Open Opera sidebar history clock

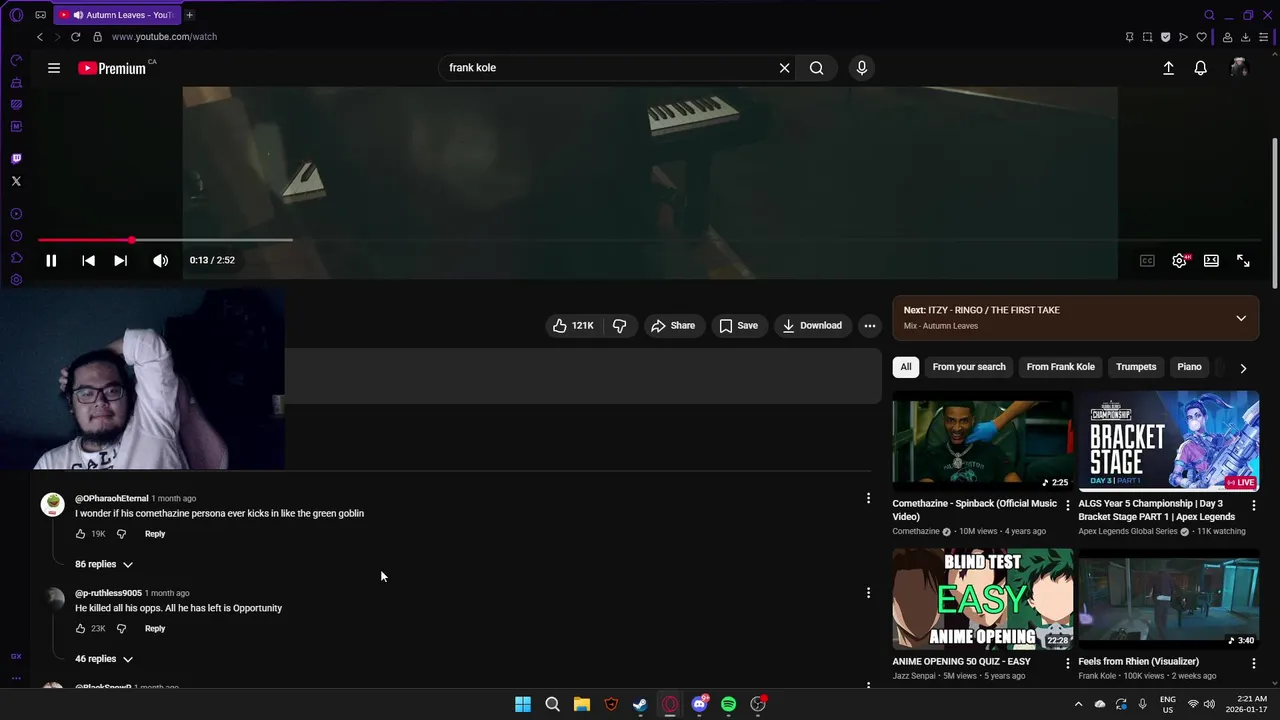(16, 236)
